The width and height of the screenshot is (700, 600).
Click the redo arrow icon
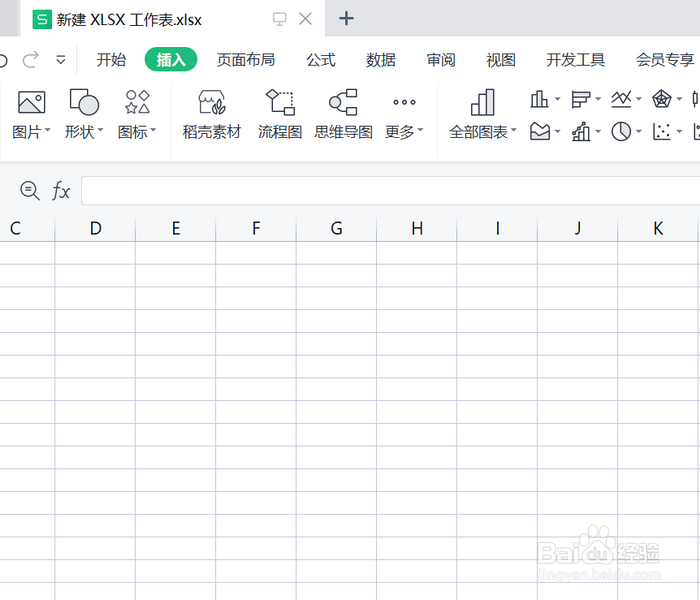point(31,59)
